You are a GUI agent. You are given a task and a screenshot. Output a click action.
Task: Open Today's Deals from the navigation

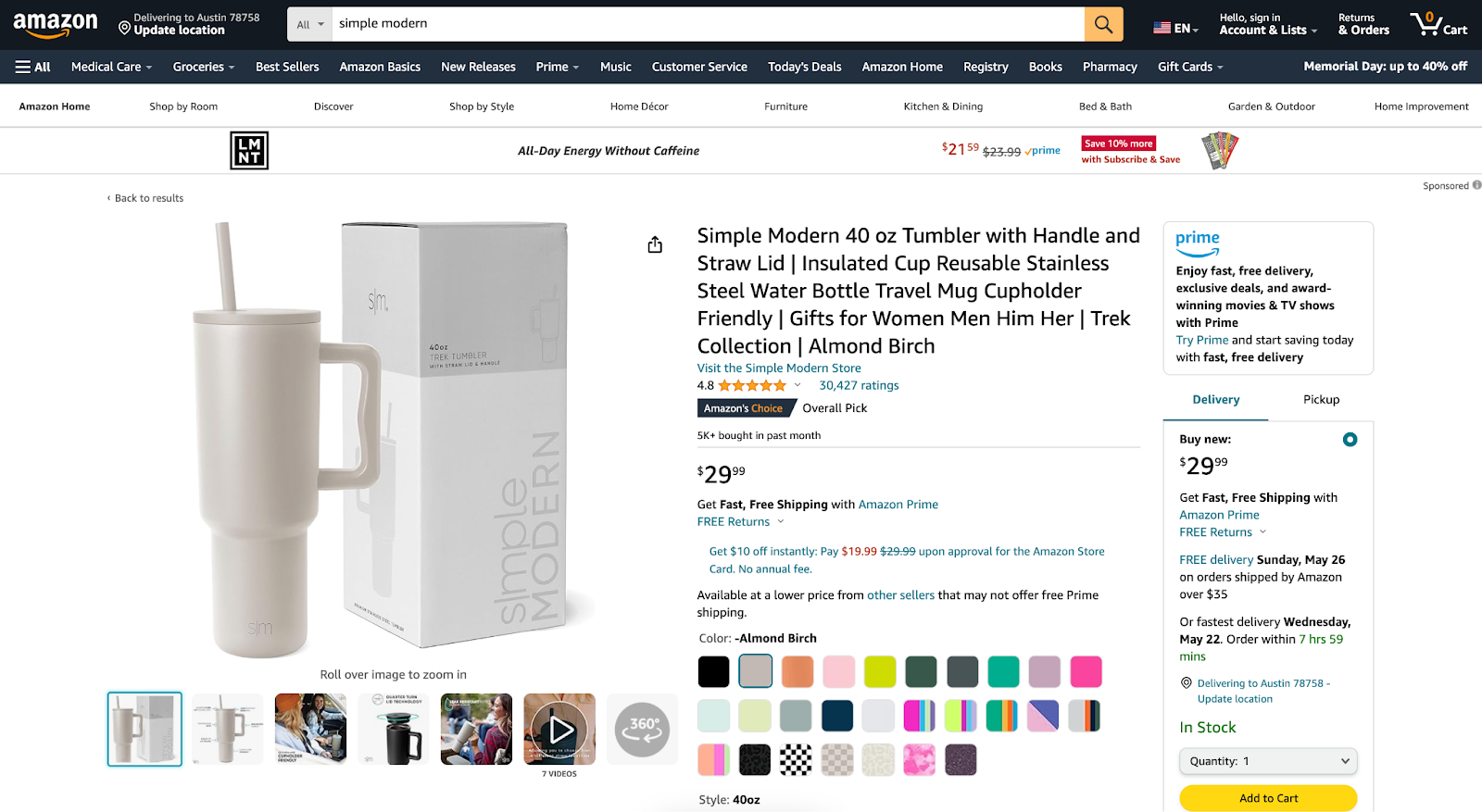(804, 66)
